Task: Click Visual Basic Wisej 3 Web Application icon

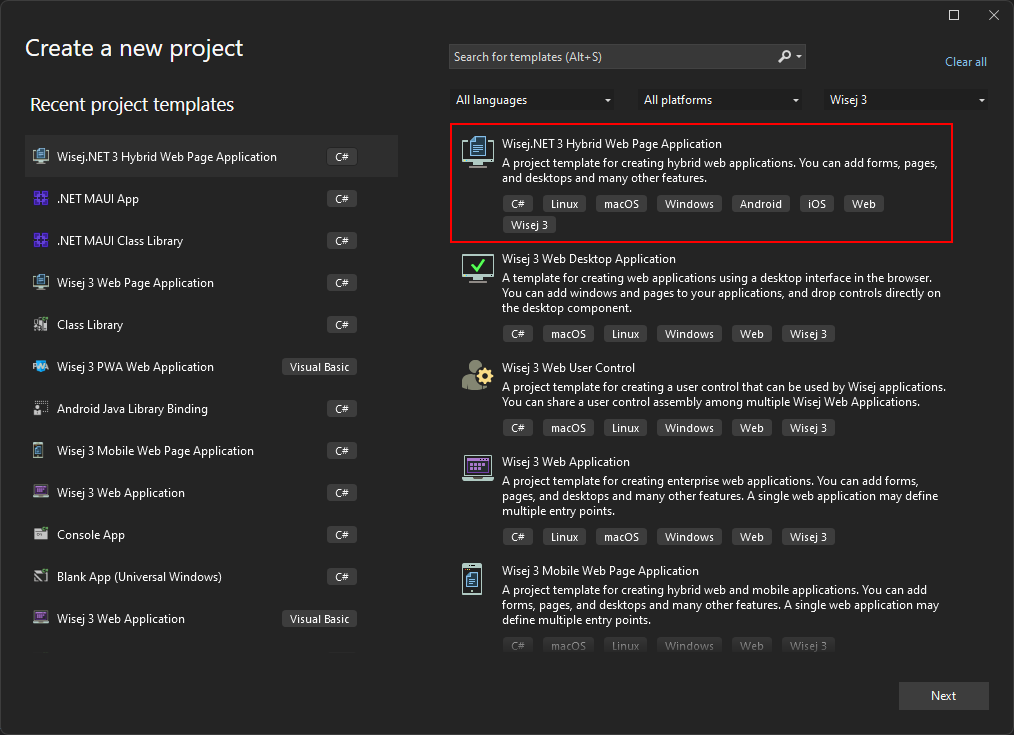Action: click(41, 618)
